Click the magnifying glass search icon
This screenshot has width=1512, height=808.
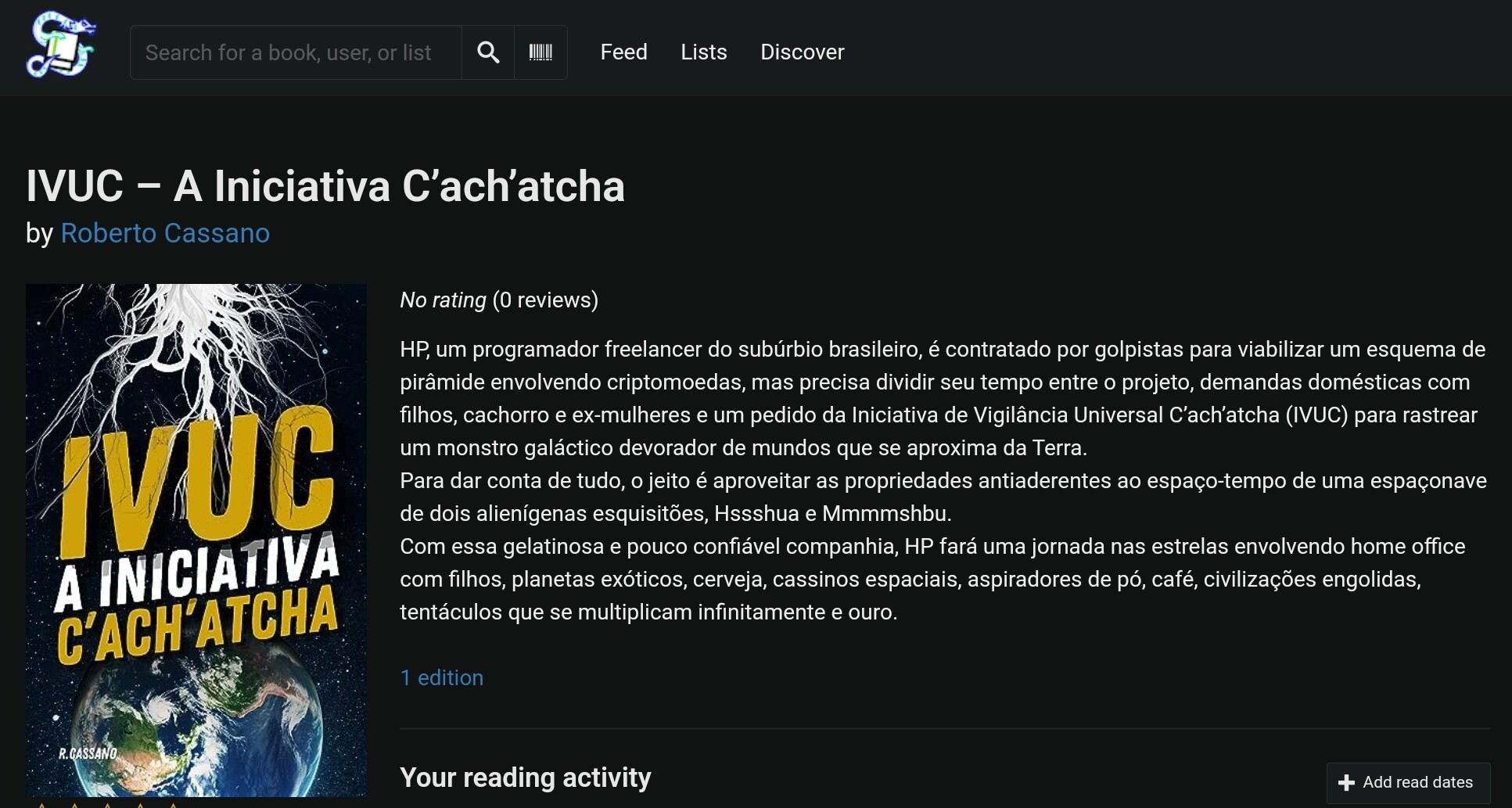pyautogui.click(x=488, y=52)
